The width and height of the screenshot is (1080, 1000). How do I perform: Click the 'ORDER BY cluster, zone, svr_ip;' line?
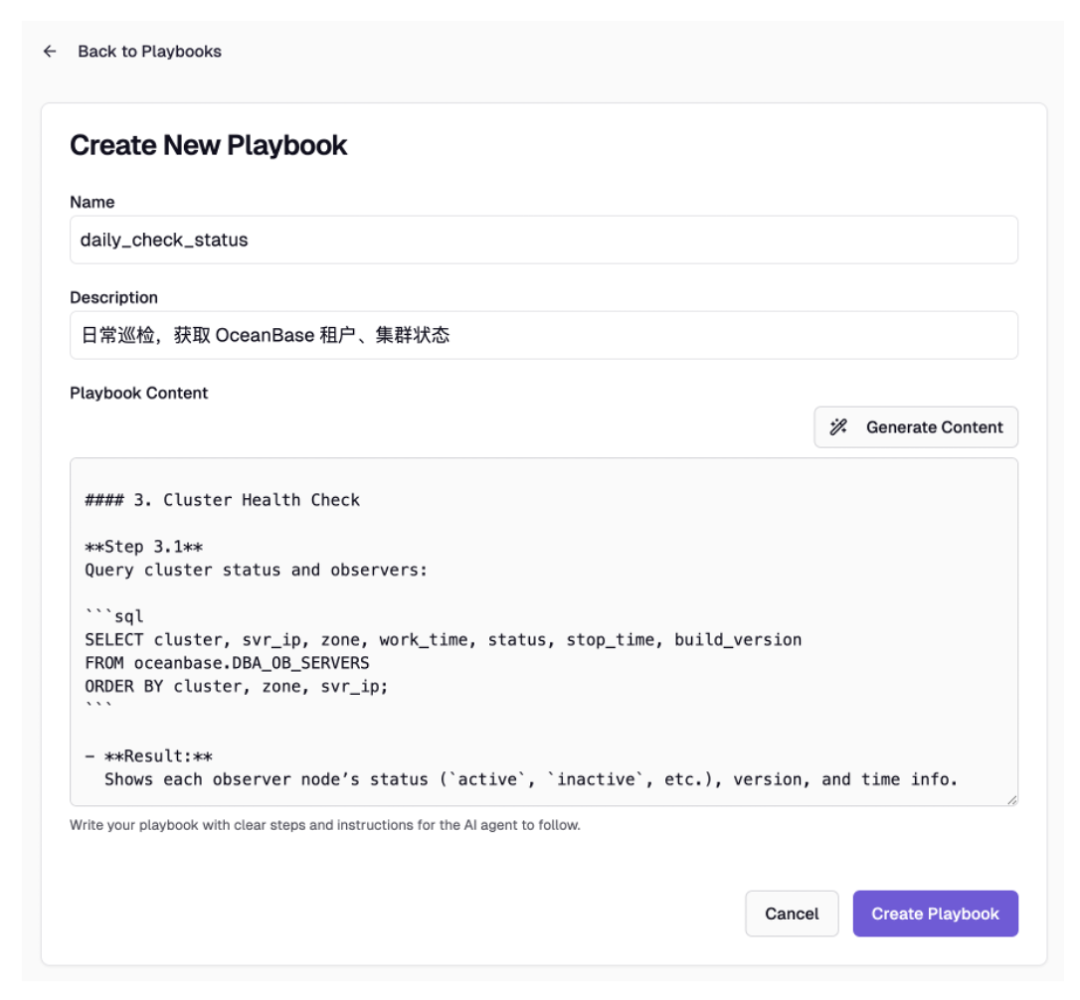[236, 687]
